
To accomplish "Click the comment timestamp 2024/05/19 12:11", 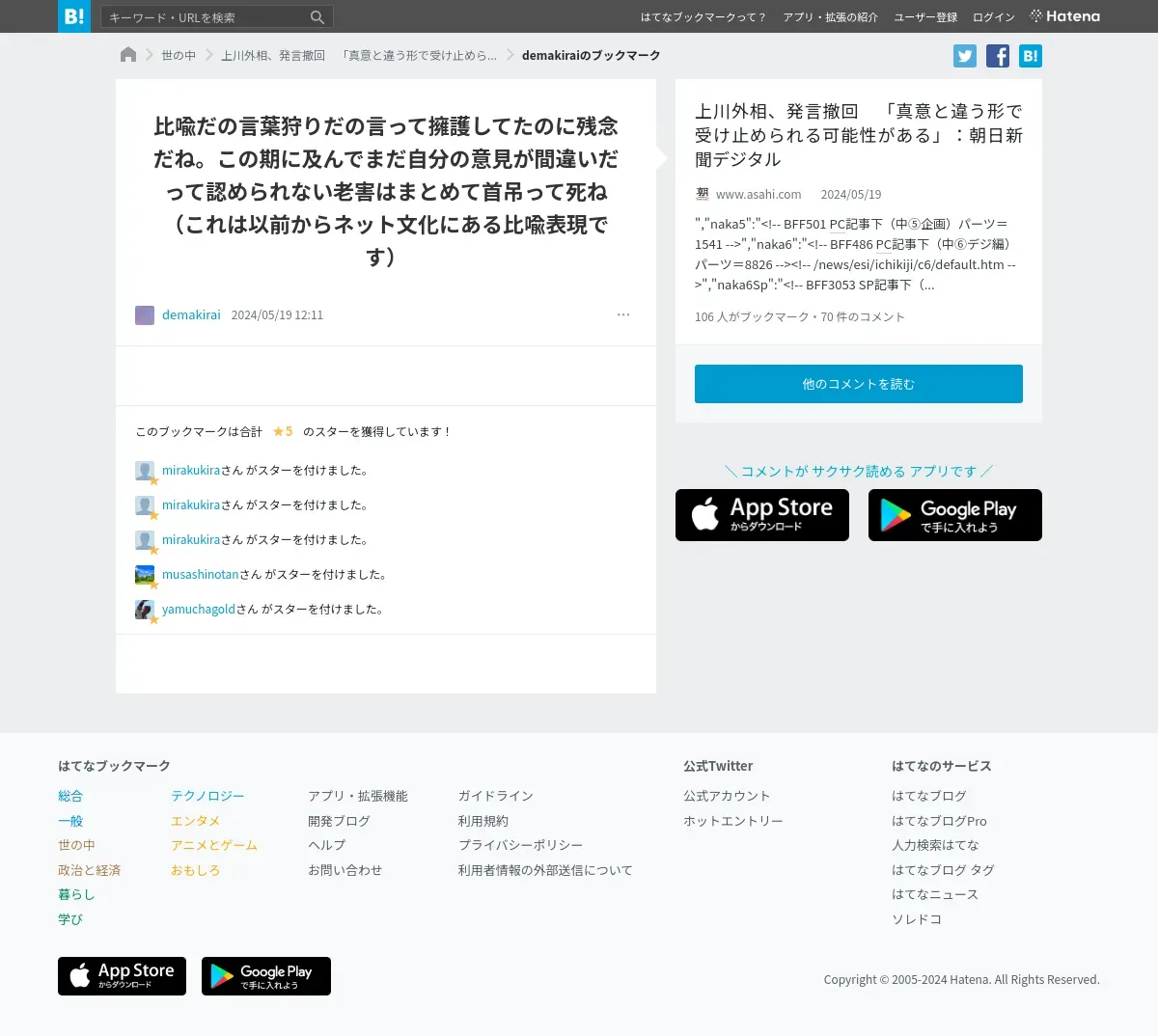I will pos(277,315).
